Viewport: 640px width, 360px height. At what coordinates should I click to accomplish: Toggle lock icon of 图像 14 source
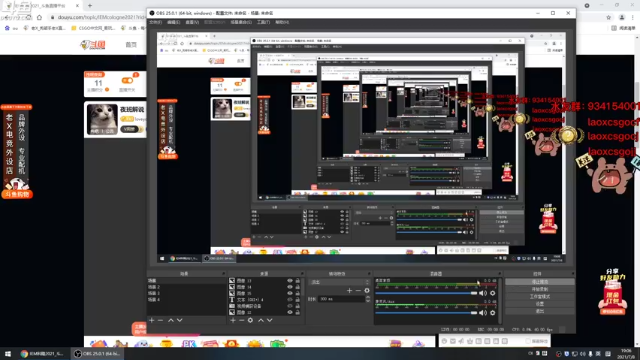298,287
